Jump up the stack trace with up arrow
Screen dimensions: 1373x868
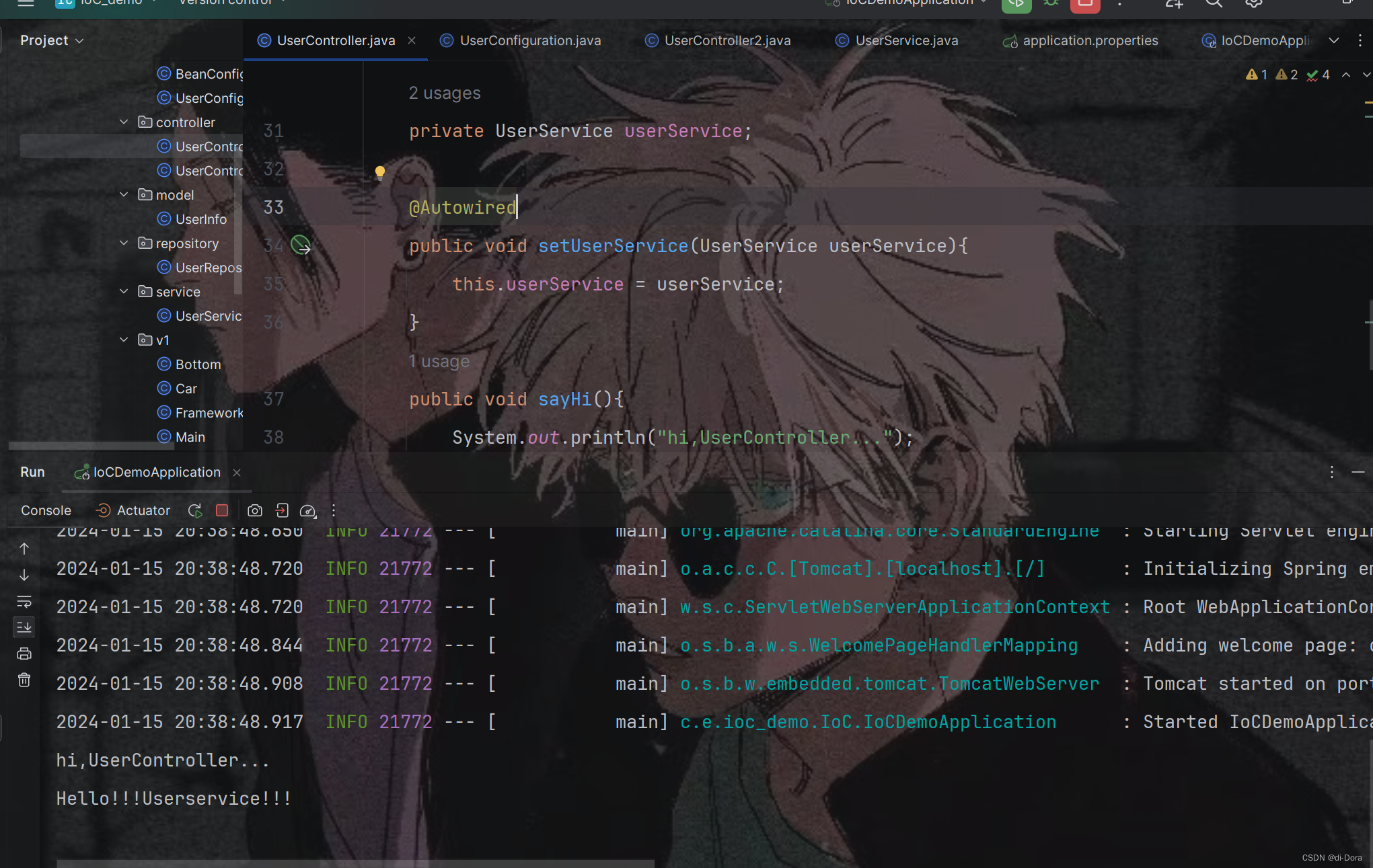click(x=24, y=549)
